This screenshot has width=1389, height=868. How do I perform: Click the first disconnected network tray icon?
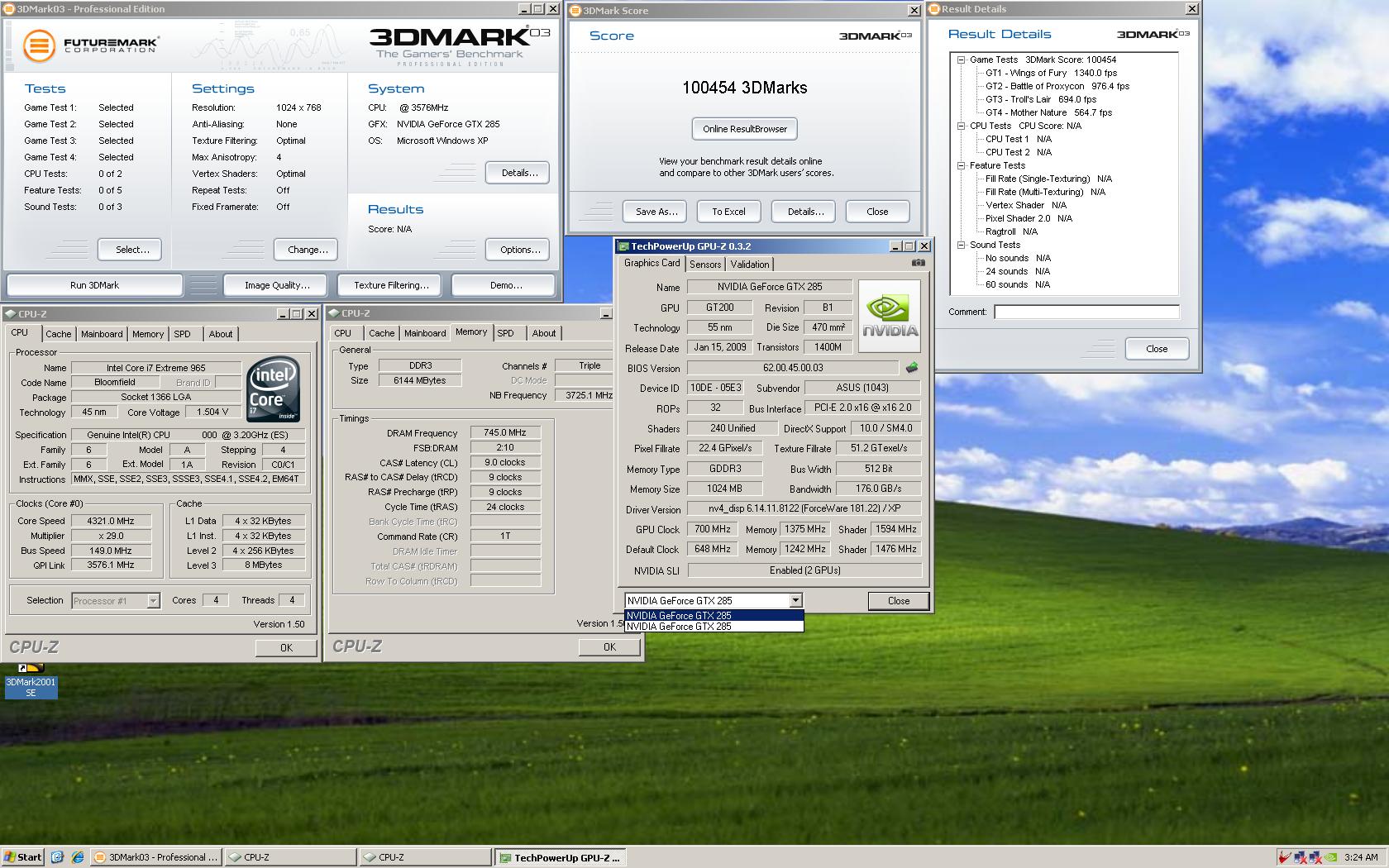pos(1301,857)
